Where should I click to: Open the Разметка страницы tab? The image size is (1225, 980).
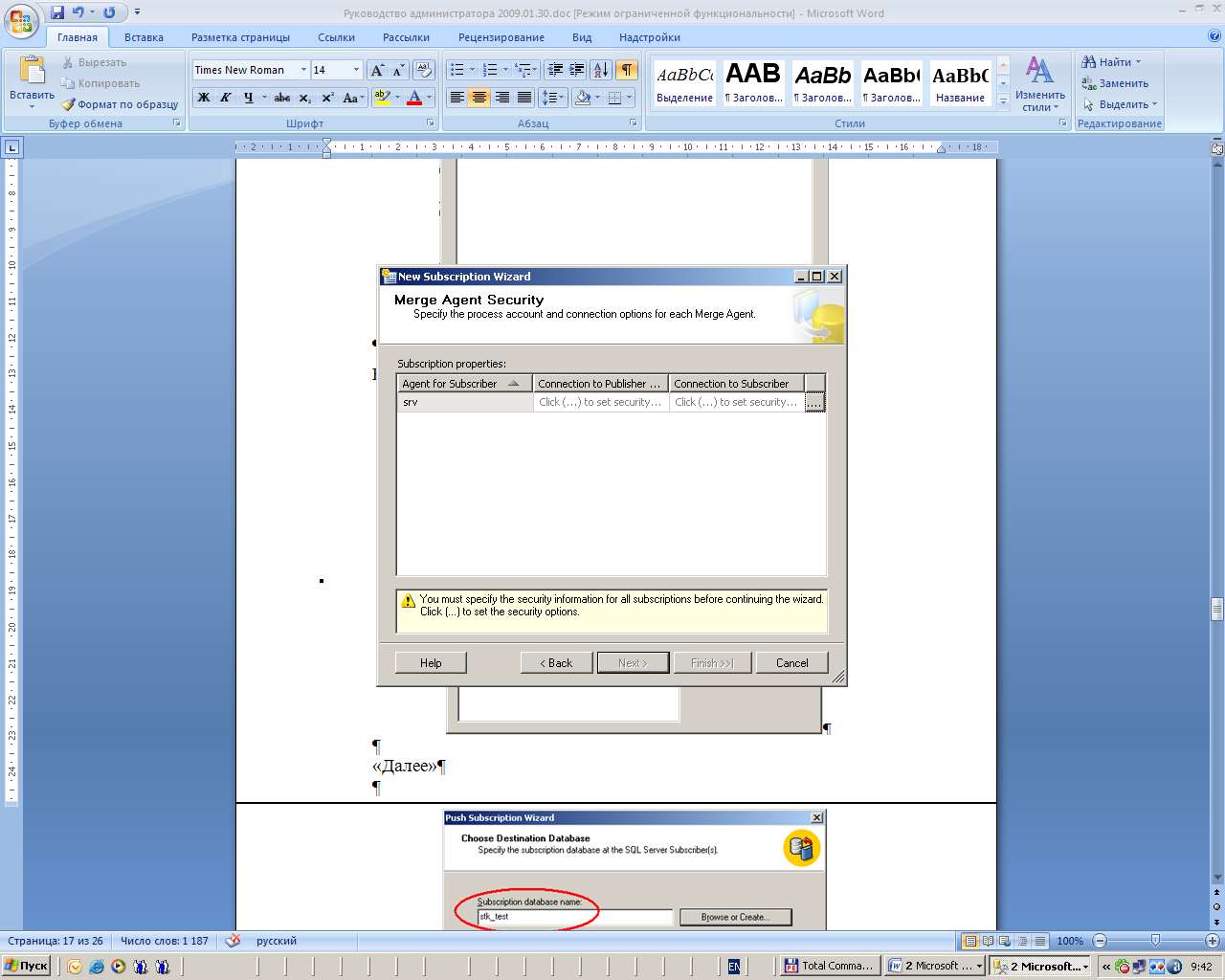coord(240,37)
